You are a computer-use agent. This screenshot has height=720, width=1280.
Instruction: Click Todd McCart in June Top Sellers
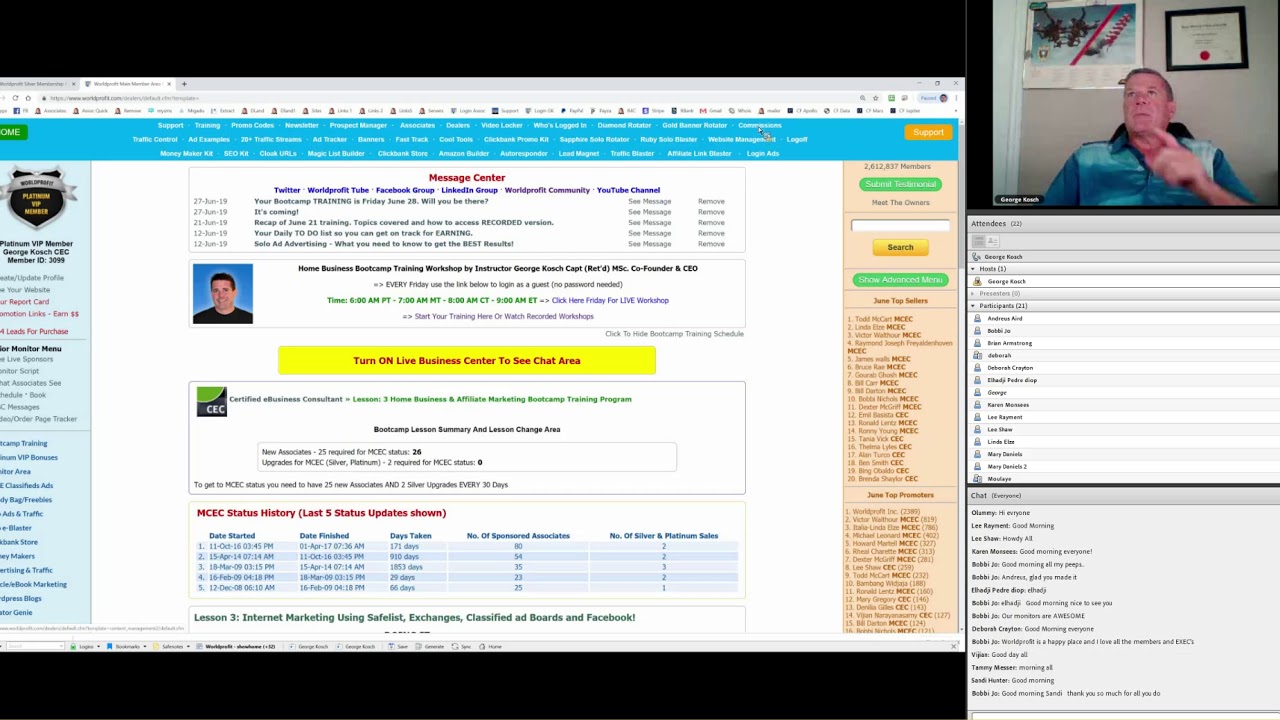click(x=879, y=319)
